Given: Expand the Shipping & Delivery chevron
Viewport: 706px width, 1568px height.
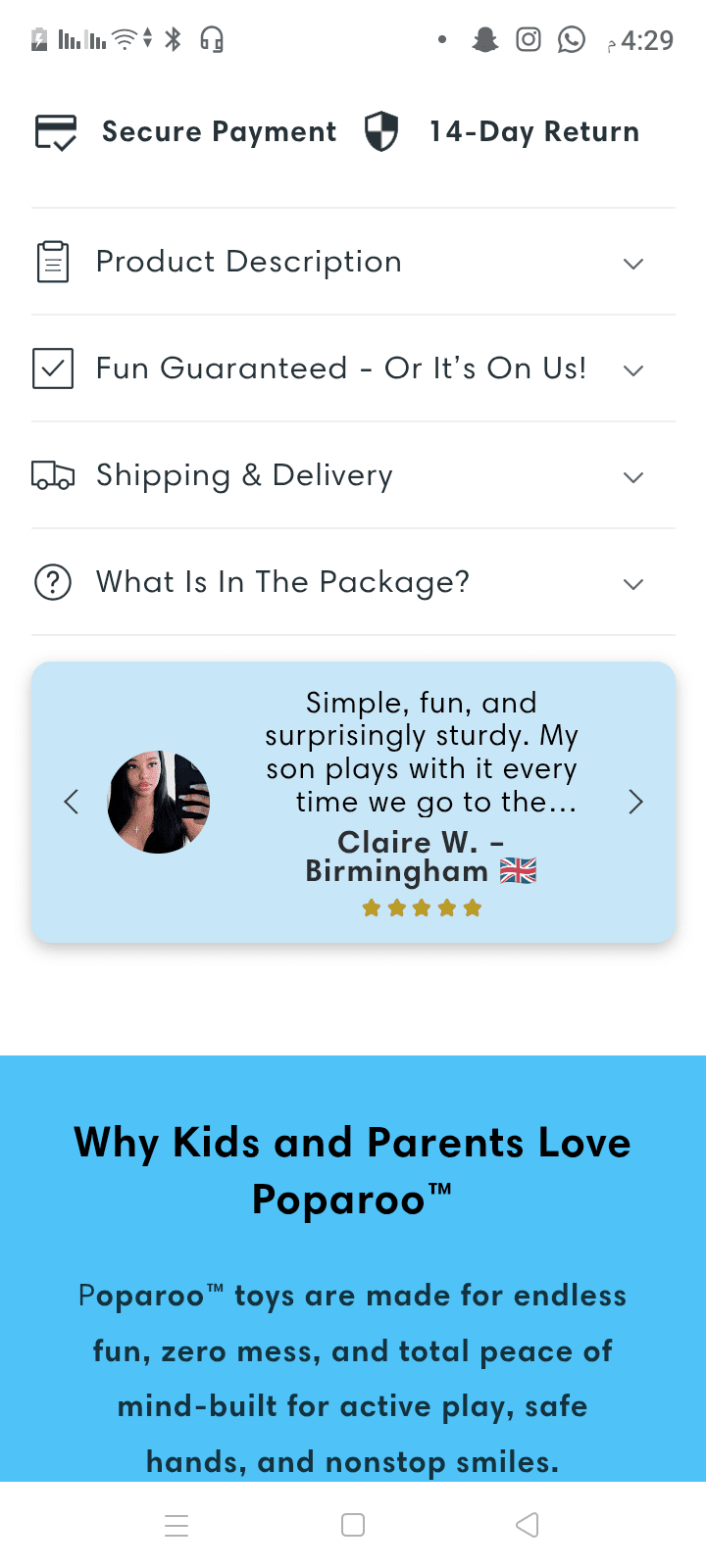Looking at the screenshot, I should point(633,477).
